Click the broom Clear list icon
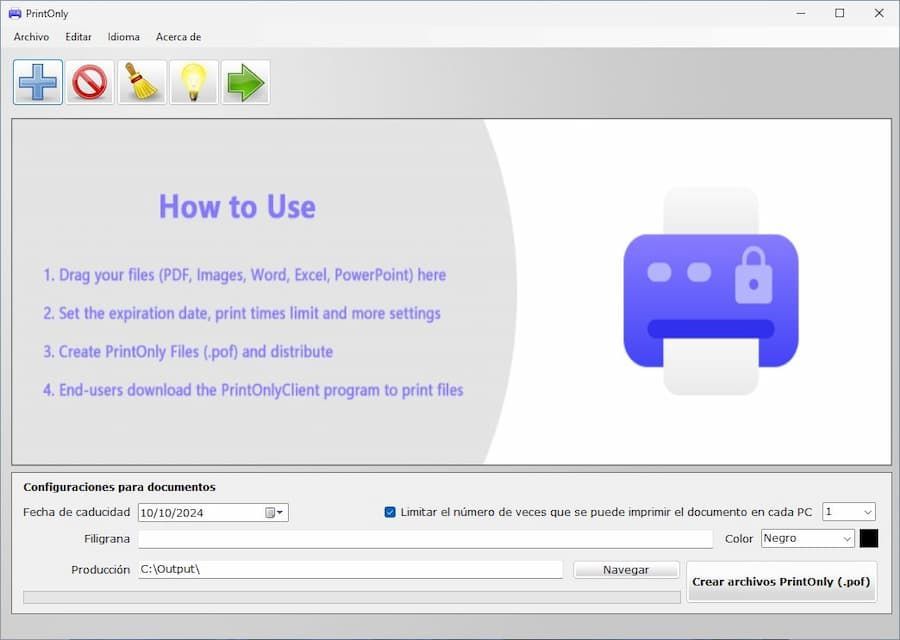Screen dimensions: 900x640 click(142, 82)
